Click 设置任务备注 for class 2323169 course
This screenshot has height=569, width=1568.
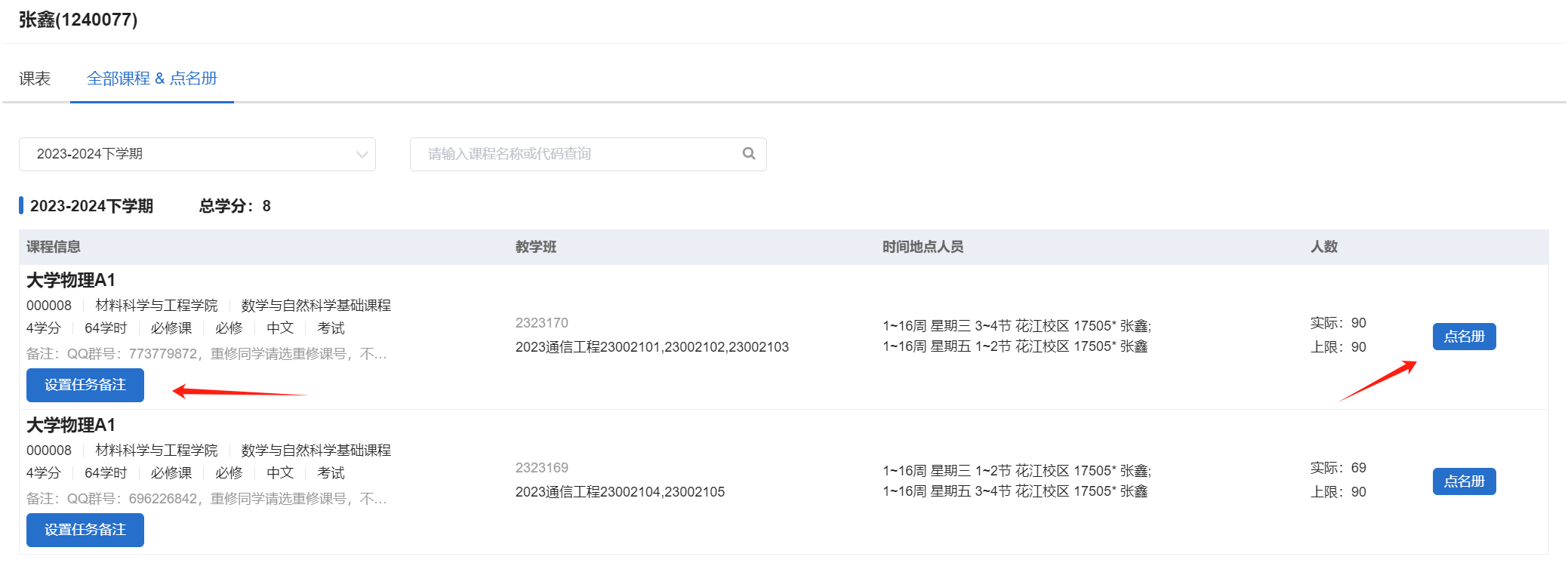(85, 530)
